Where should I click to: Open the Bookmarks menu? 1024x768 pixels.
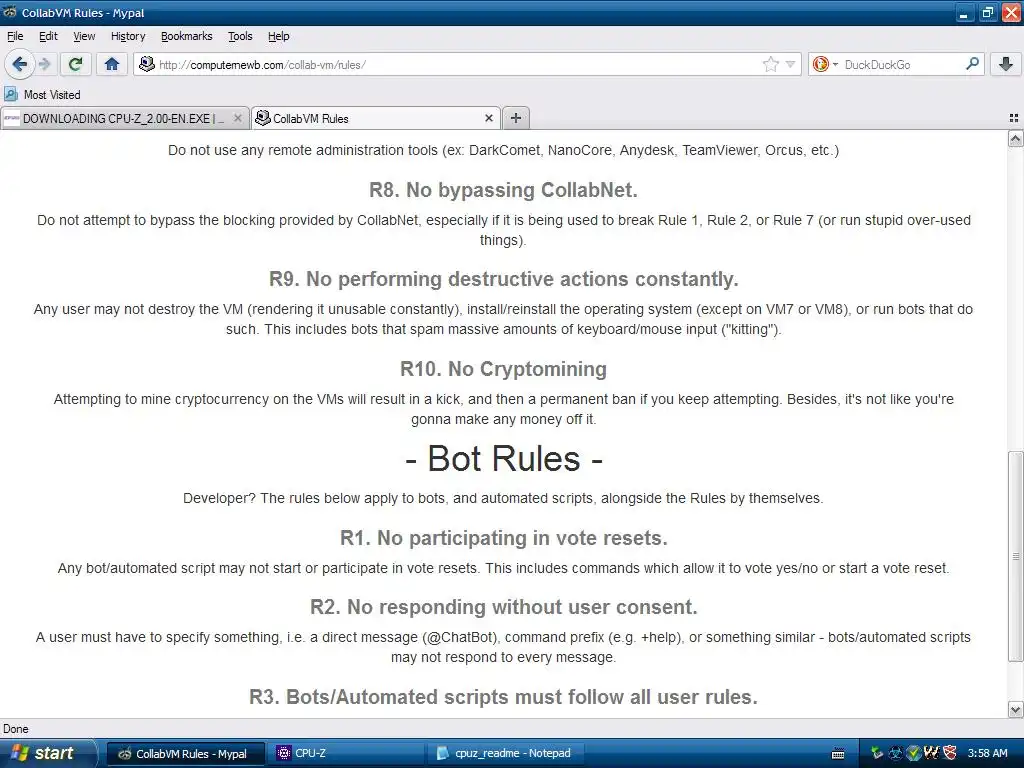tap(187, 36)
